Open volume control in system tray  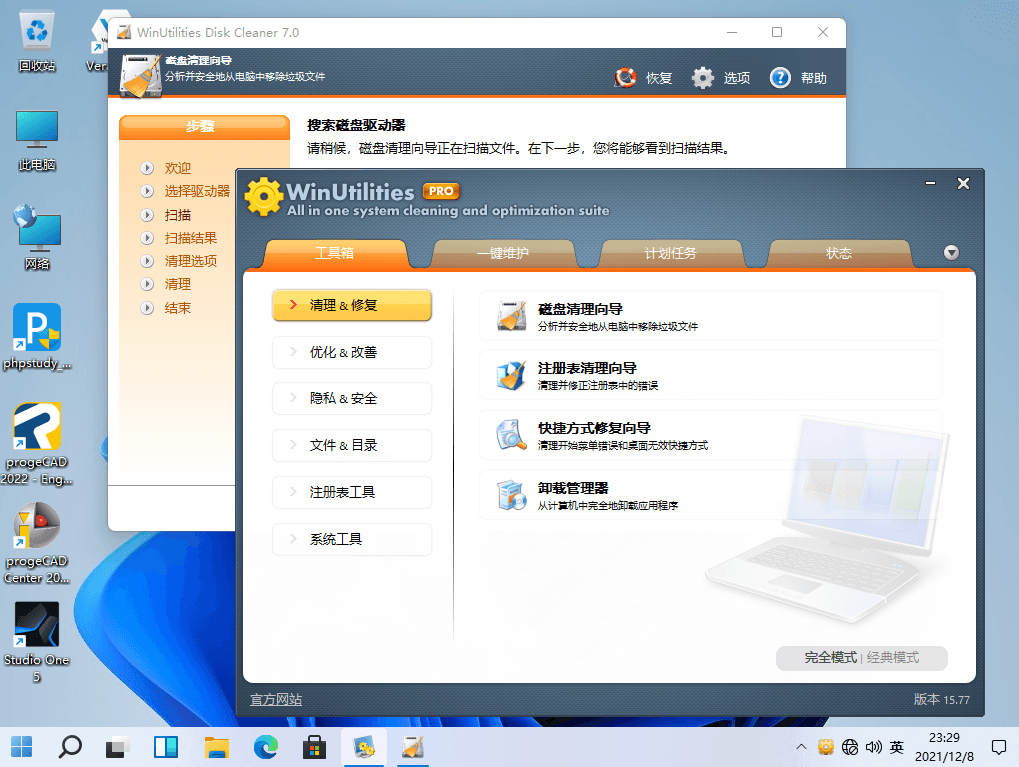873,748
